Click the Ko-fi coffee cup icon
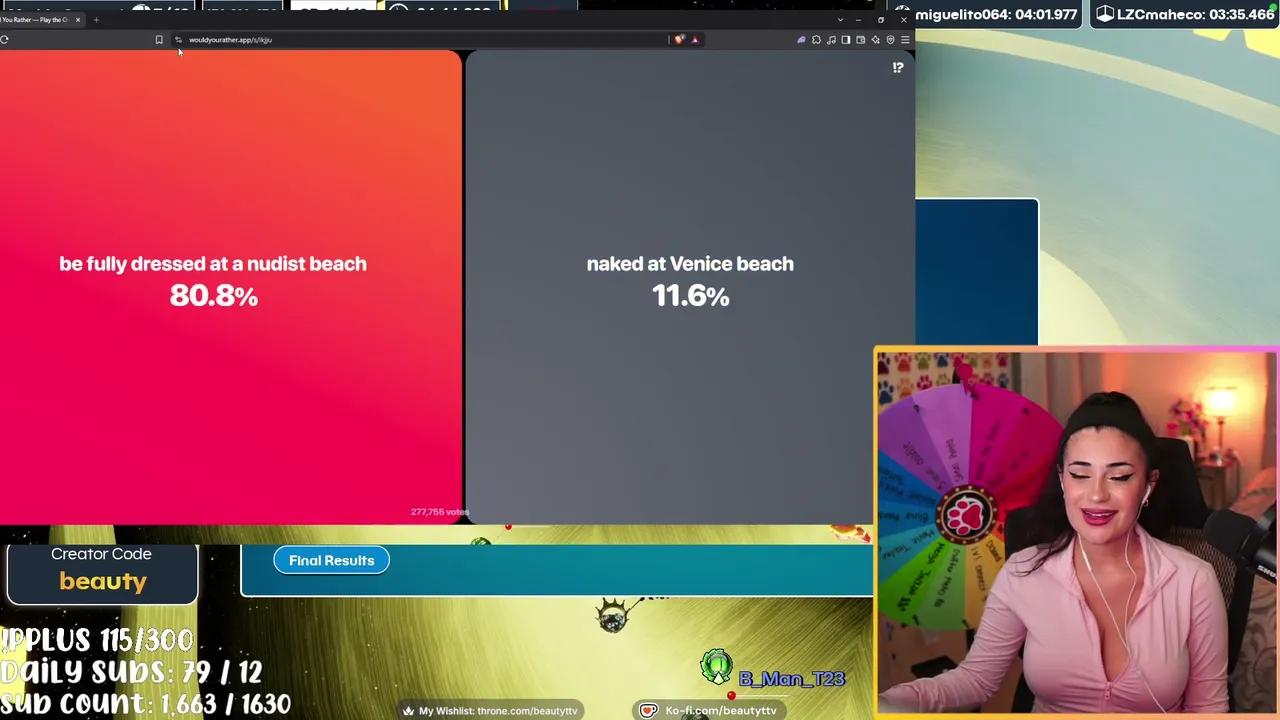Screen dimensions: 1280x720 648,711
